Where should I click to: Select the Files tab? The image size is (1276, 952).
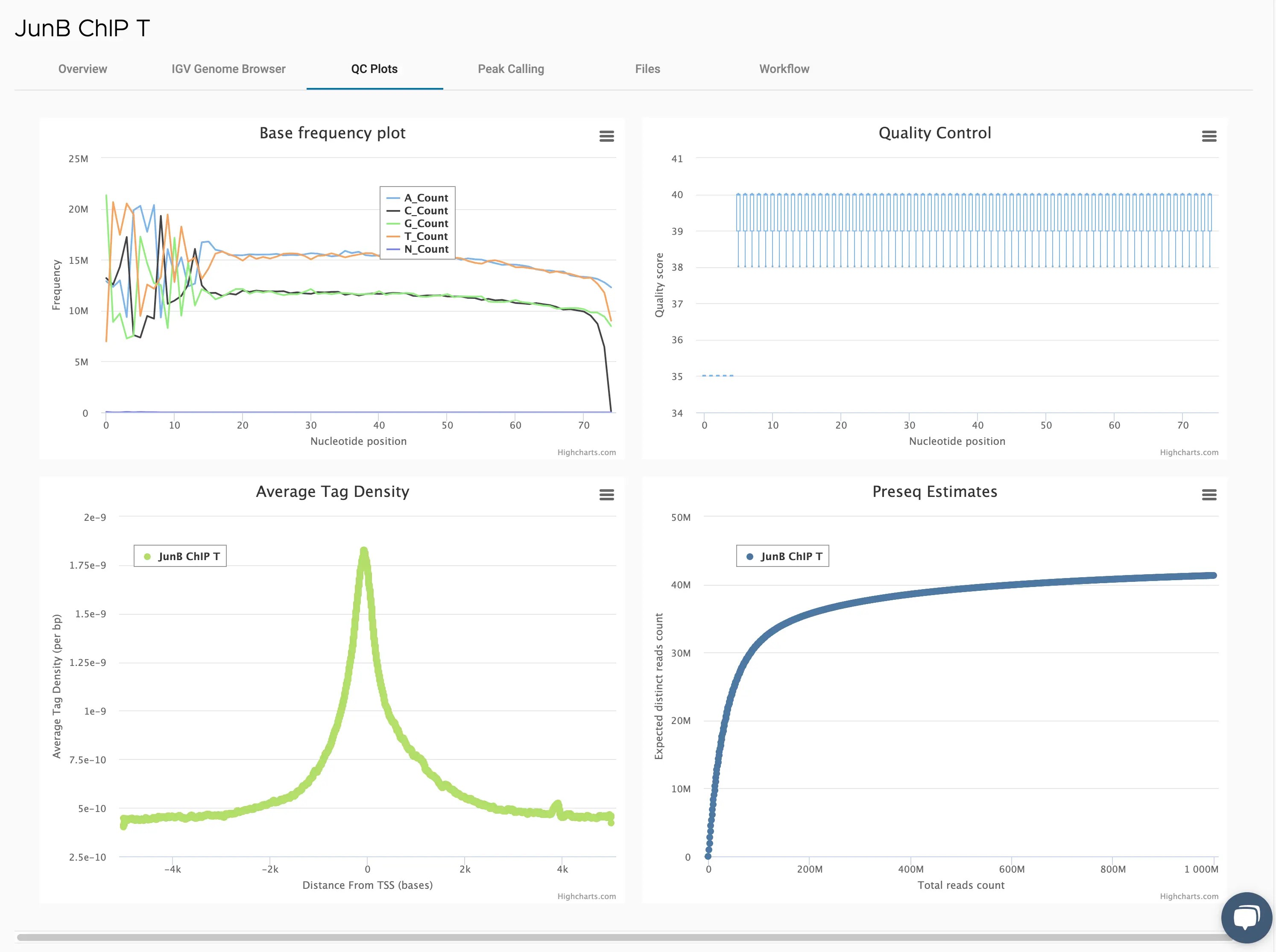pos(647,69)
